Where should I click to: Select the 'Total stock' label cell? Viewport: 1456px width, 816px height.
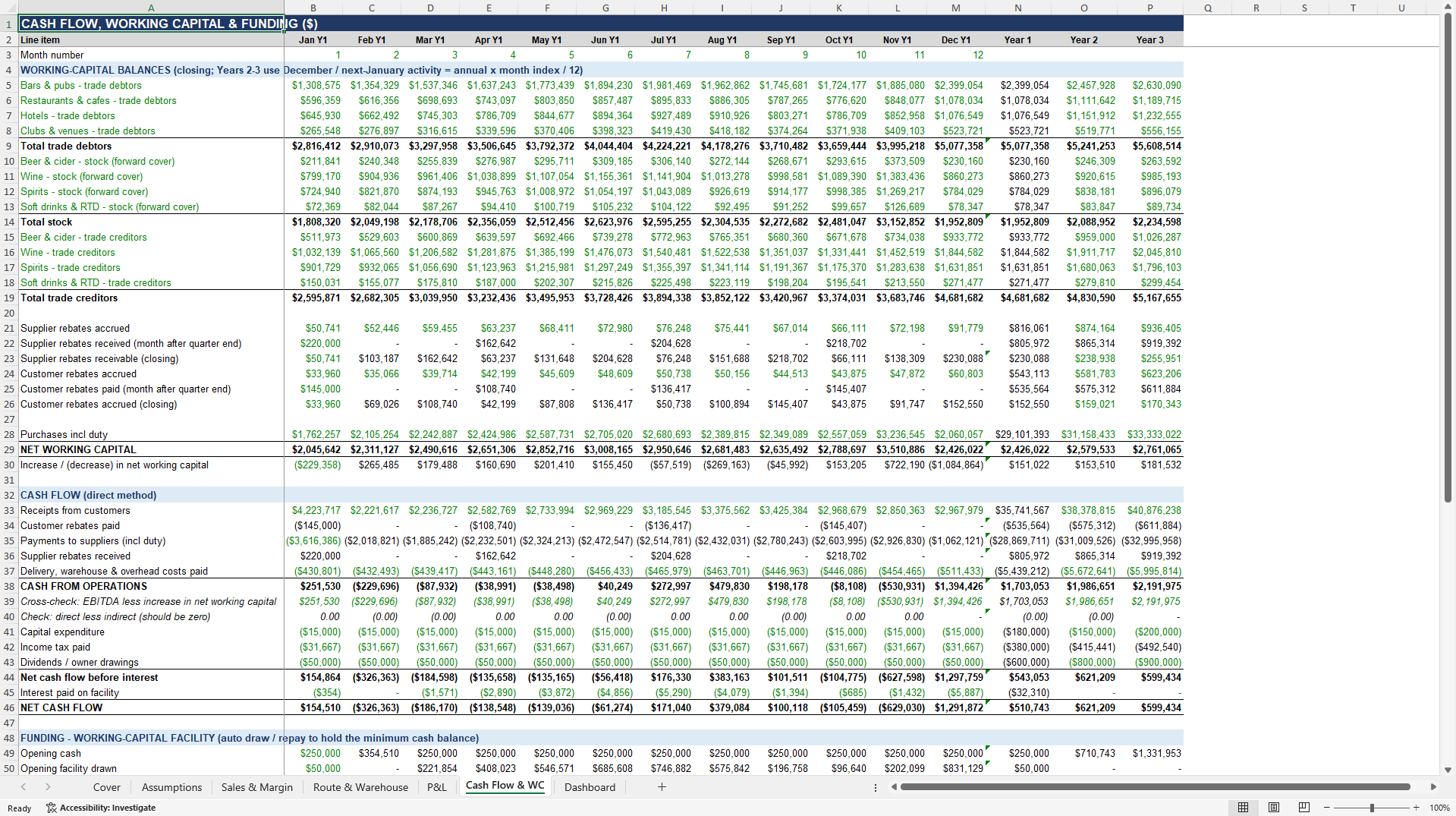(x=151, y=222)
